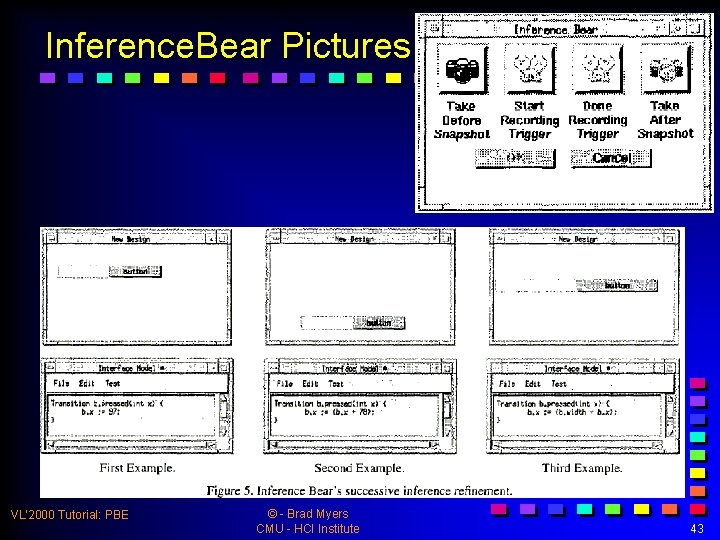
Task: Click horizontal scrollbar in Second Example Interface Model
Action: pyautogui.click(x=355, y=444)
